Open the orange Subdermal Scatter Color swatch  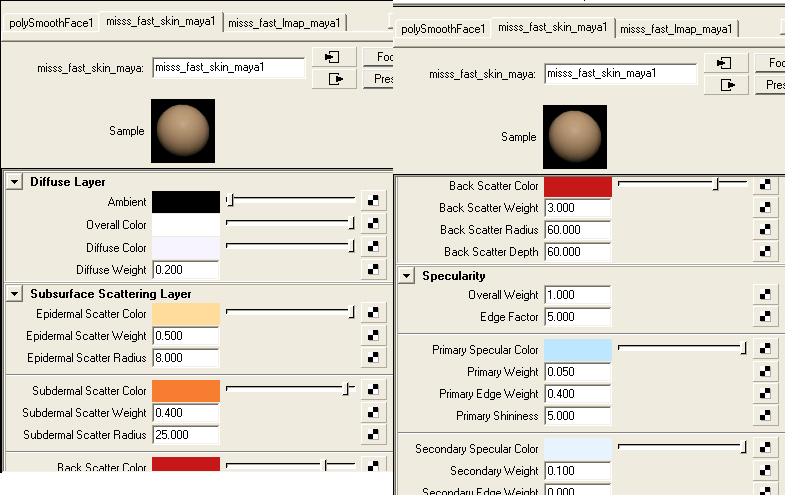tap(186, 391)
